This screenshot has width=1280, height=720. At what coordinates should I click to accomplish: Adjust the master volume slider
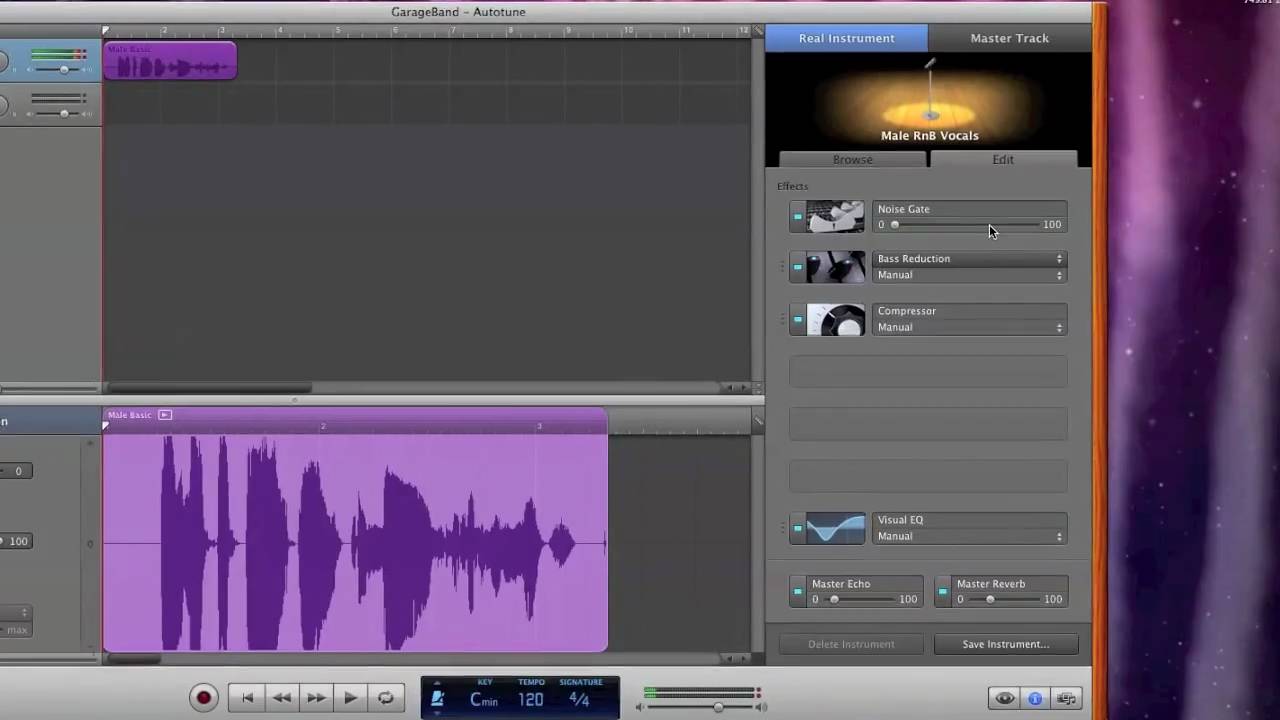(718, 707)
